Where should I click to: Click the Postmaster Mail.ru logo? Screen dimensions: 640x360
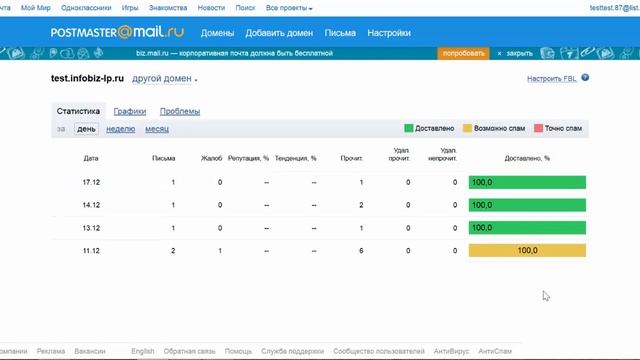pos(118,32)
